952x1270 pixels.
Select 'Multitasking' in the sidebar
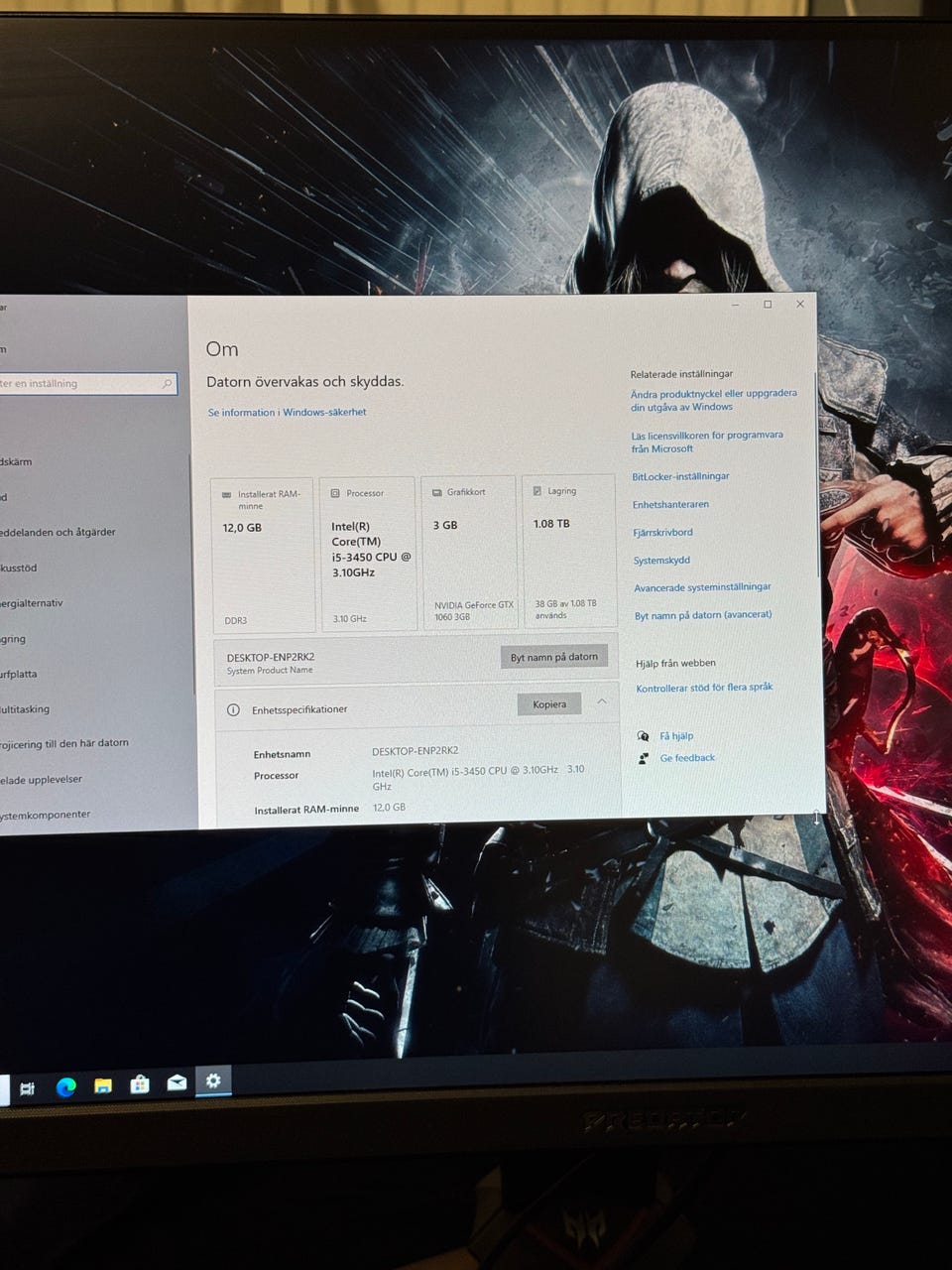tap(25, 709)
